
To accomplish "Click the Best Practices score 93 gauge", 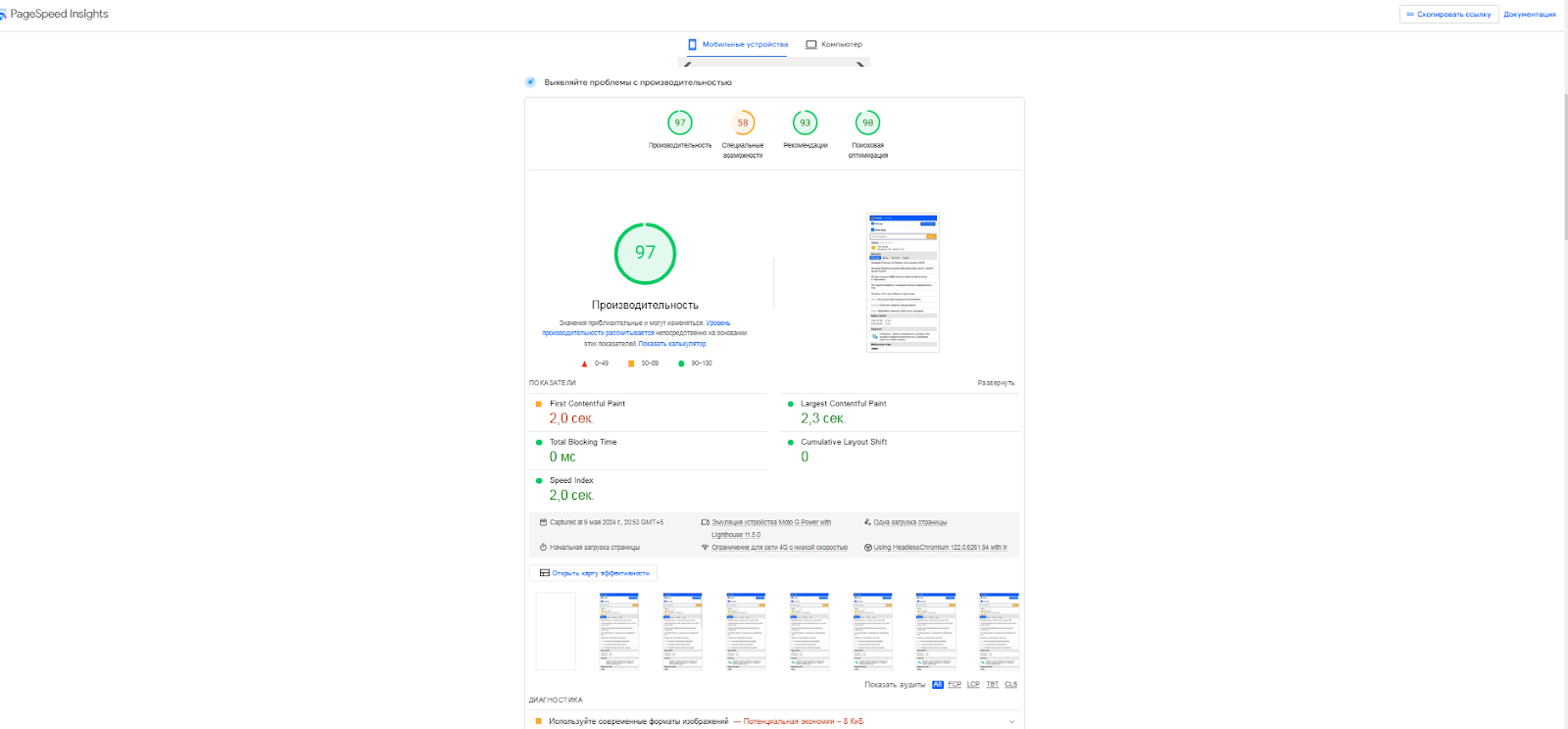I will pos(805,122).
